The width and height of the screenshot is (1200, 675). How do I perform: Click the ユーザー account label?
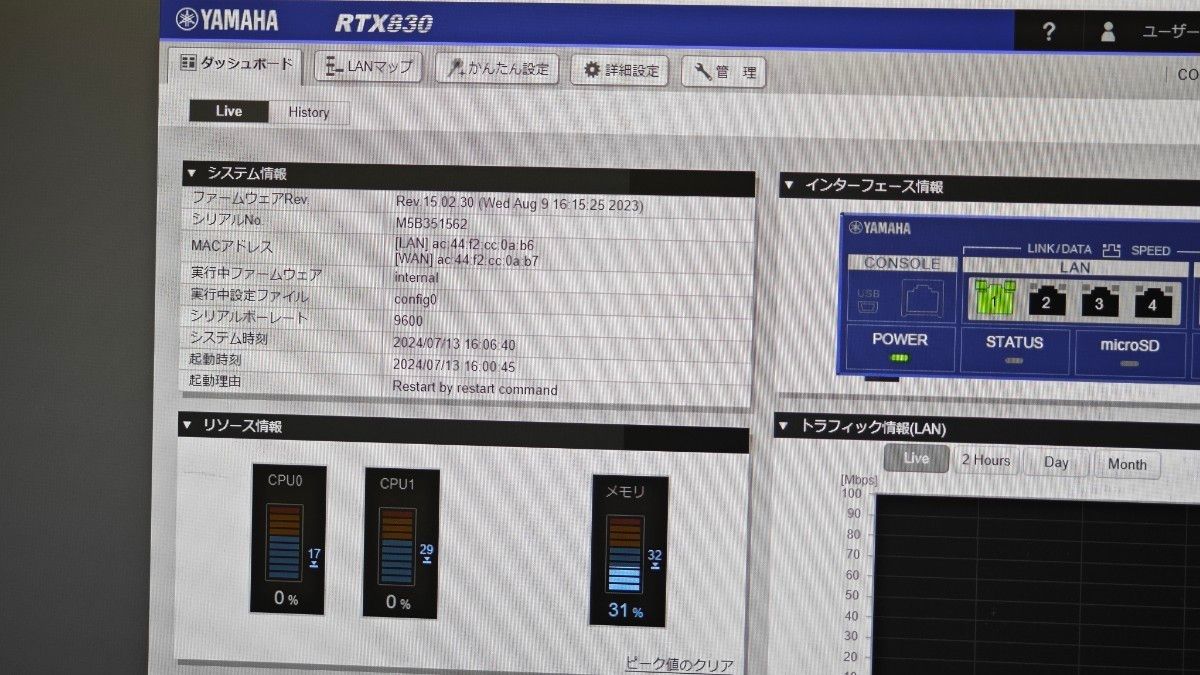pyautogui.click(x=1171, y=32)
